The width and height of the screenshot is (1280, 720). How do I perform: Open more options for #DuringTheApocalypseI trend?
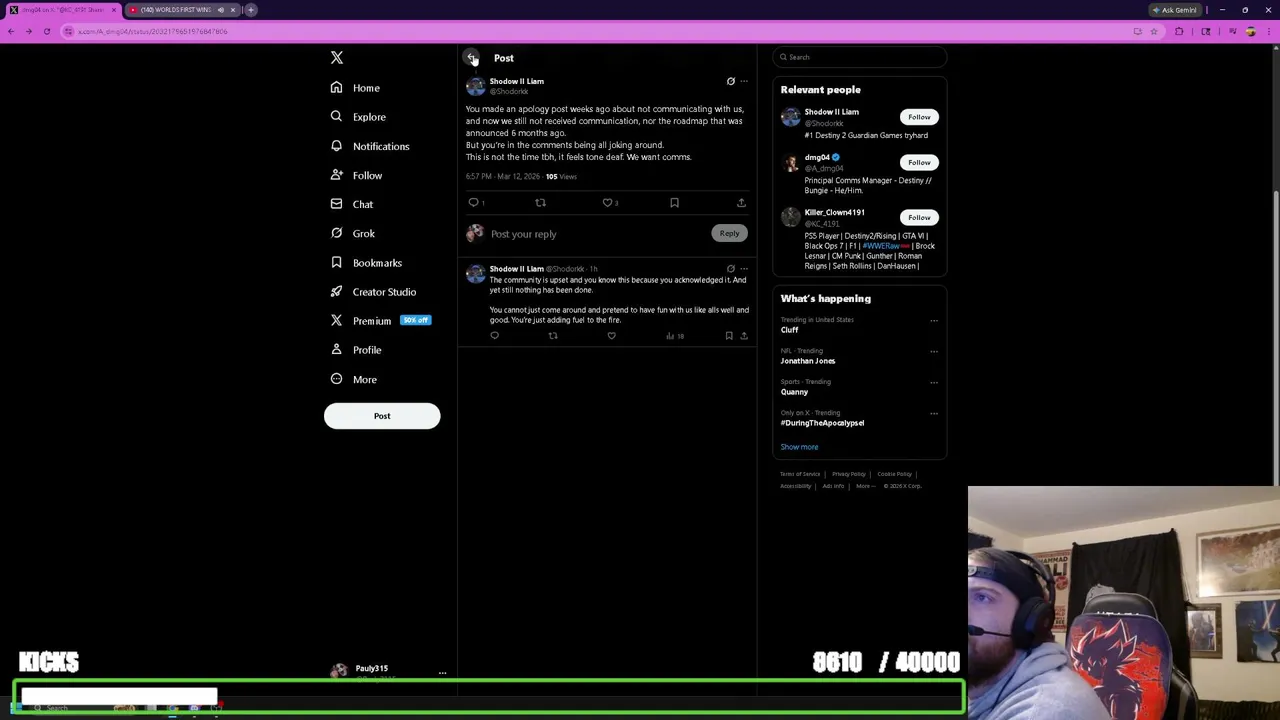934,414
